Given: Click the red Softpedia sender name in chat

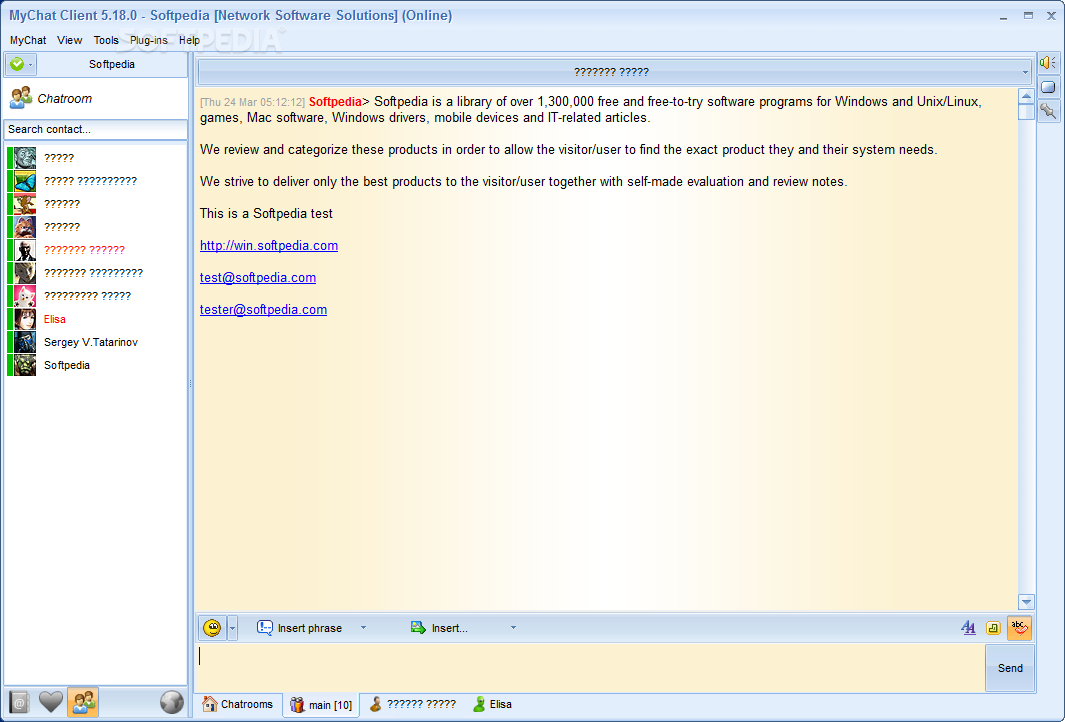Looking at the screenshot, I should (335, 102).
